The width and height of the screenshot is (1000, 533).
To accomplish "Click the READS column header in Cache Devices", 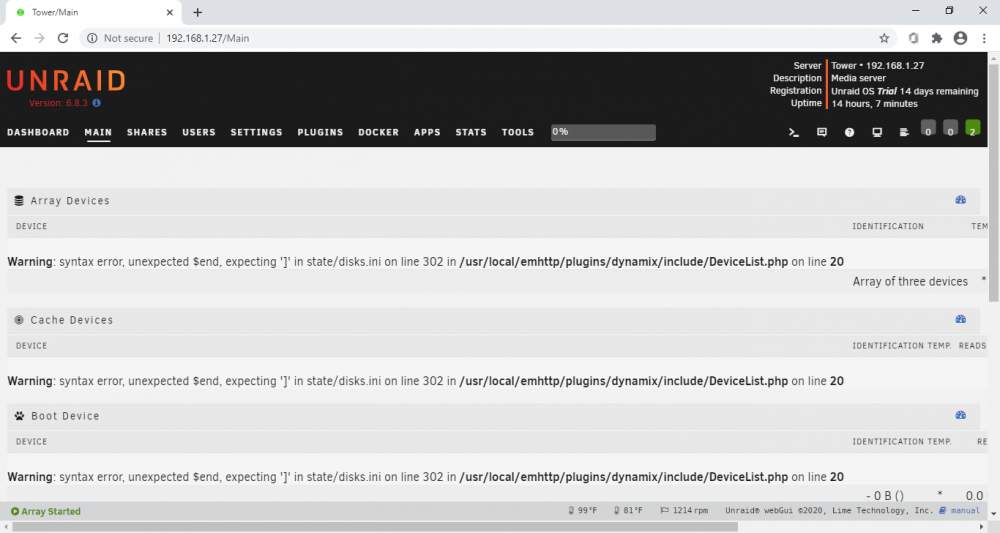I will click(x=972, y=346).
